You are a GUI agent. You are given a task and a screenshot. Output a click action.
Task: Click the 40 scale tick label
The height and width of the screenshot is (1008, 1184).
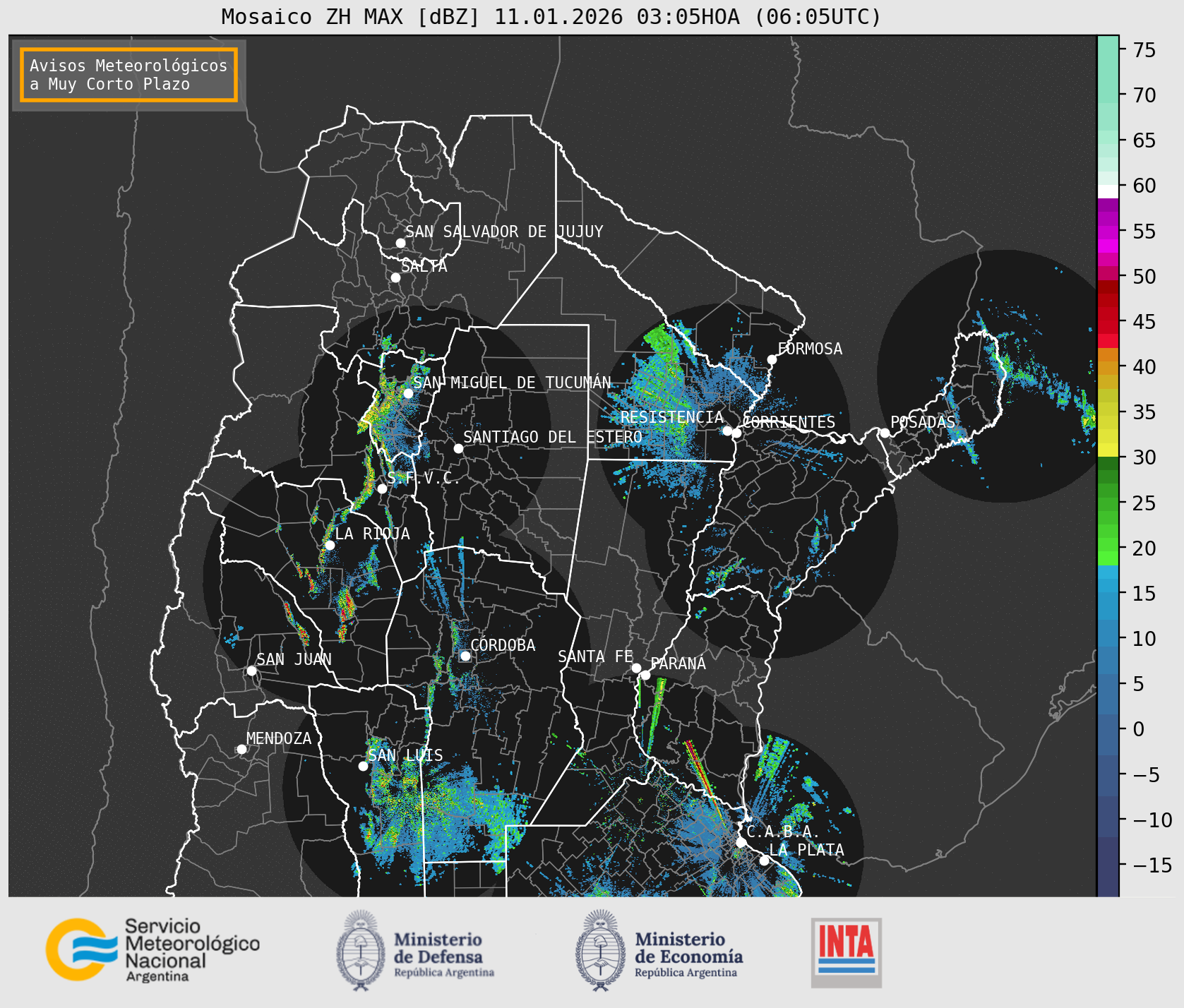click(1144, 367)
